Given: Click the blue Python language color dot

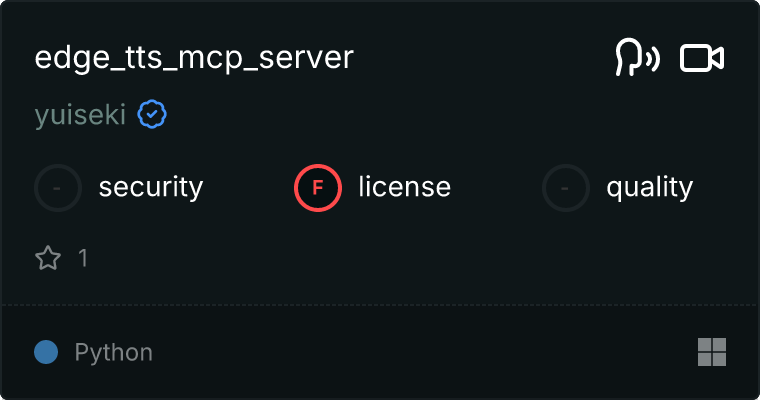Looking at the screenshot, I should (46, 352).
